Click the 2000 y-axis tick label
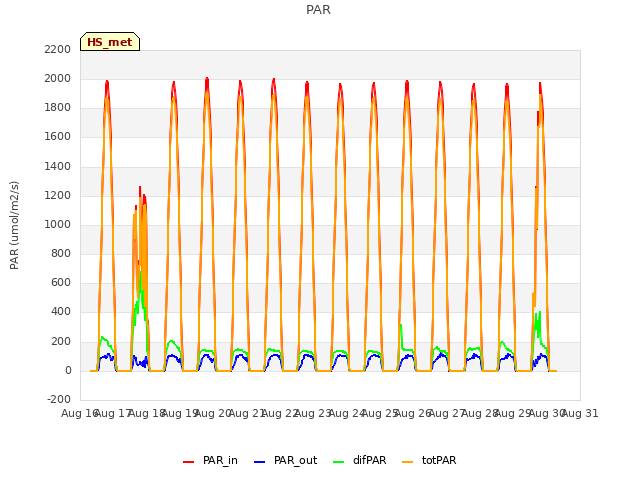This screenshot has width=640, height=480. tap(58, 78)
